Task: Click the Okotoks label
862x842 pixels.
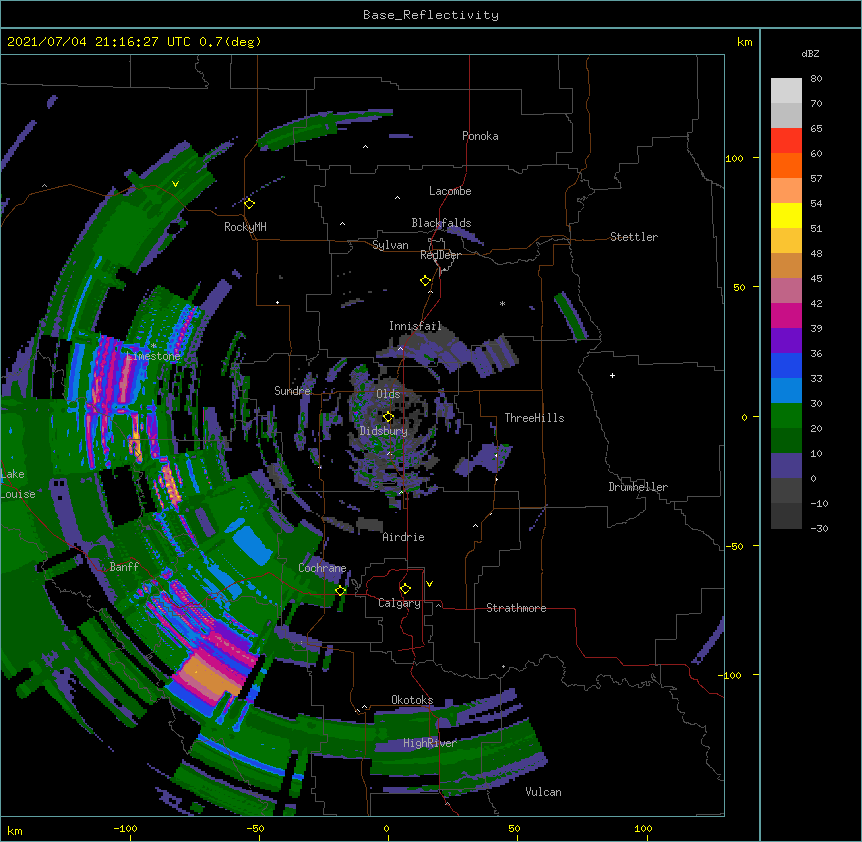Action: click(x=412, y=700)
